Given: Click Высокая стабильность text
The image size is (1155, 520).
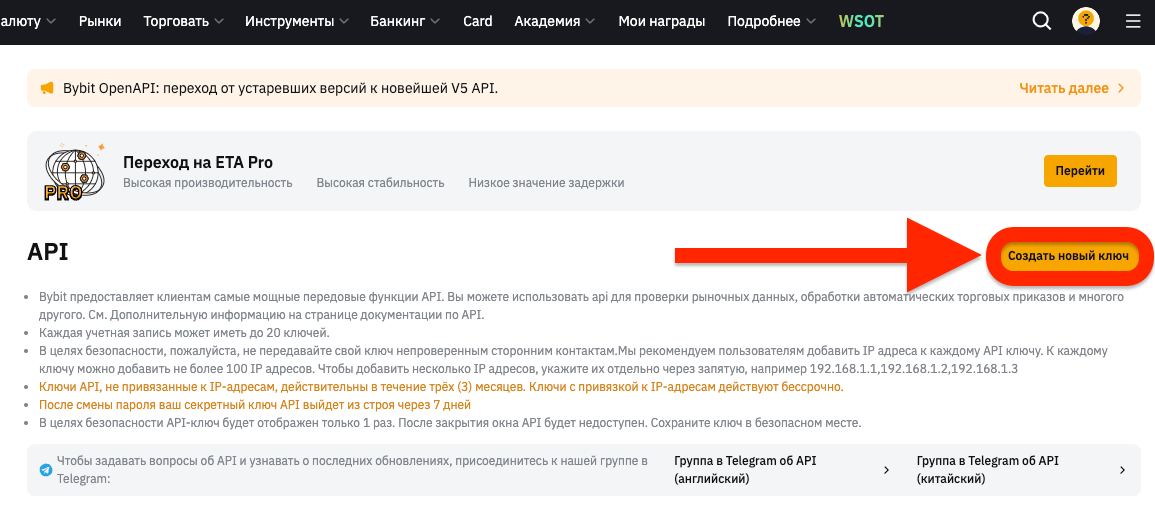Looking at the screenshot, I should [x=380, y=183].
